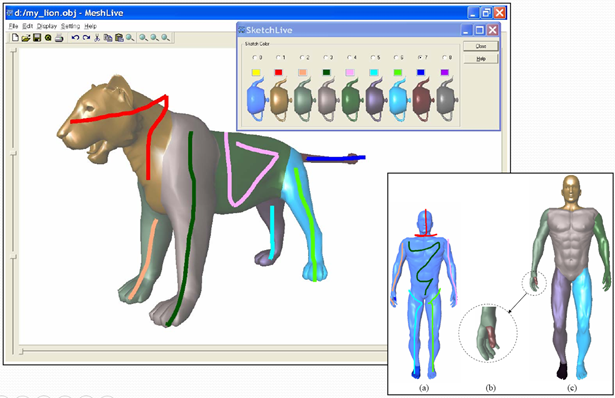The width and height of the screenshot is (615, 398).
Task: Click the Print icon in toolbar
Action: [x=59, y=38]
